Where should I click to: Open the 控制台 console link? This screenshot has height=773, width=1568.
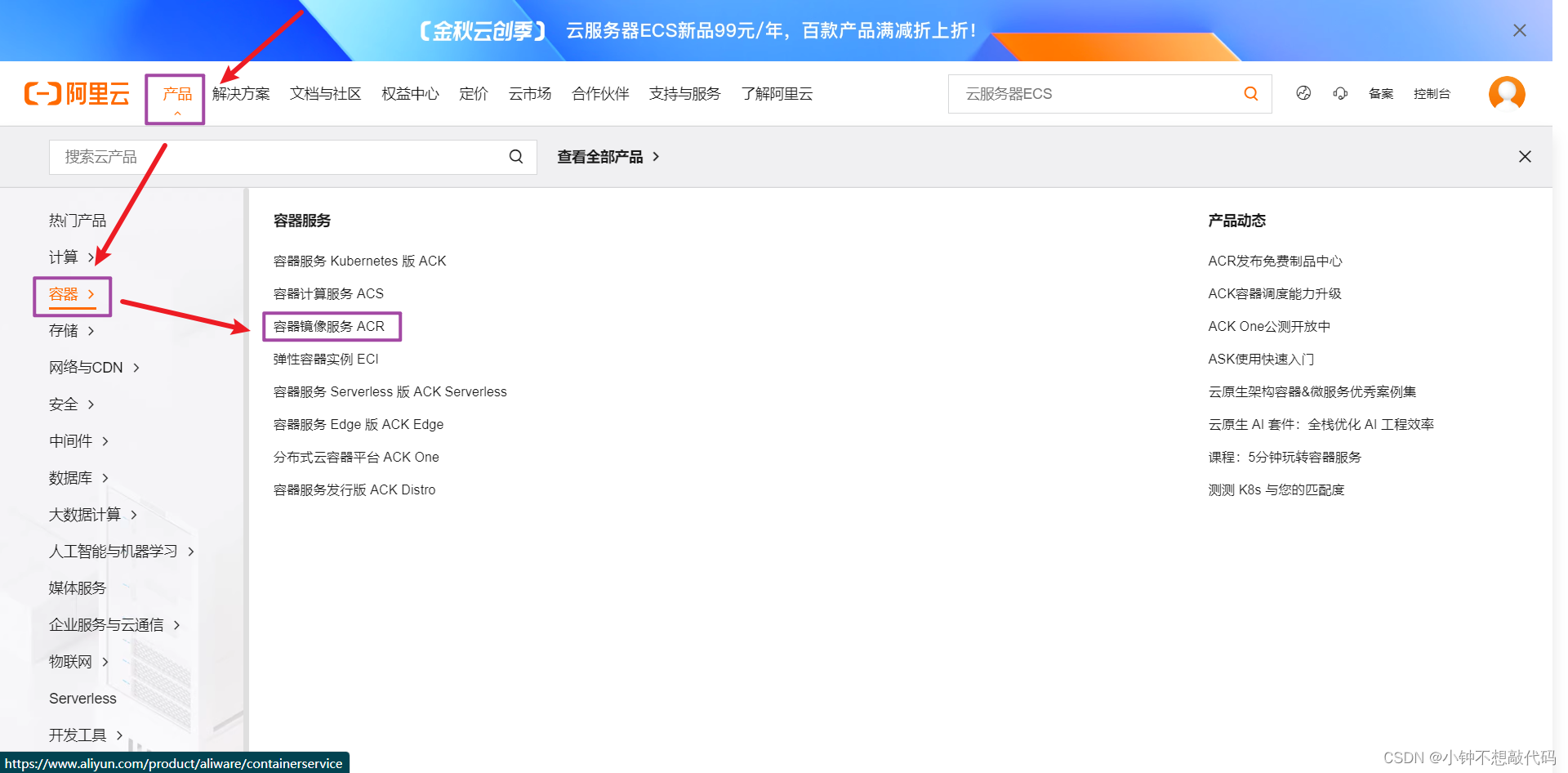[1432, 94]
